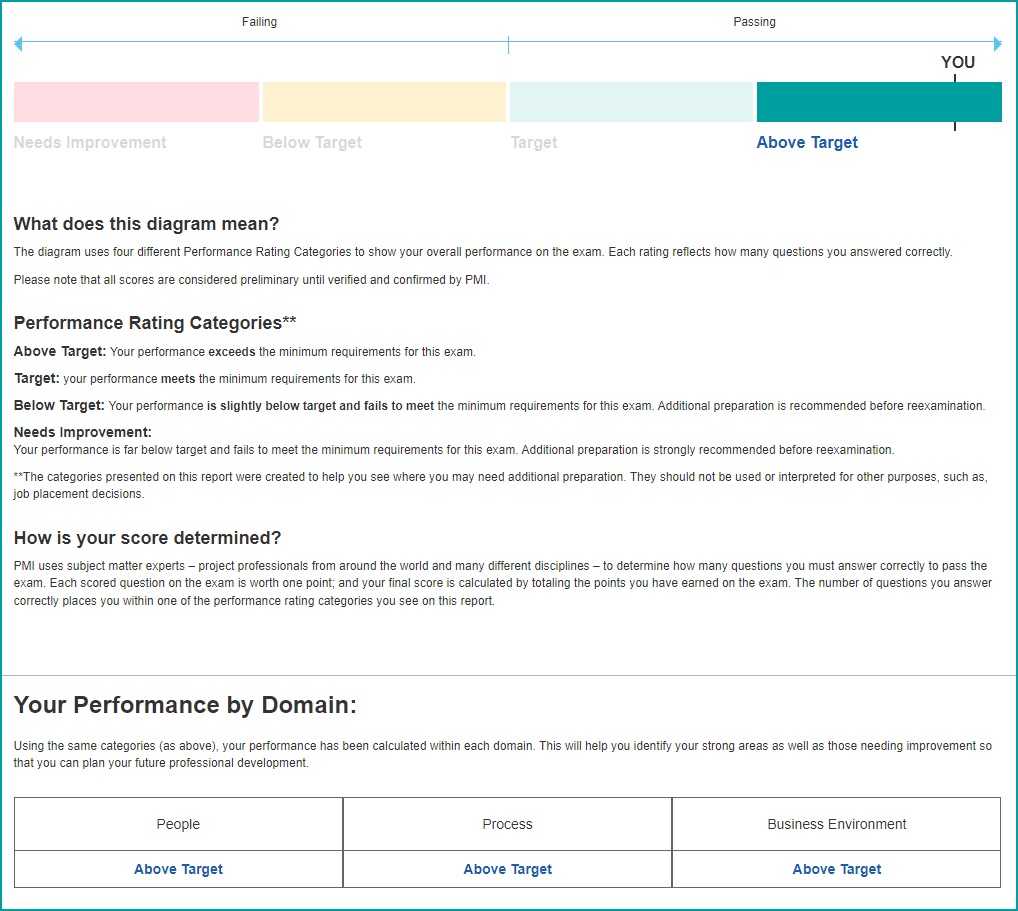1018x911 pixels.
Task: Click the YOU score marker label
Action: [x=957, y=63]
